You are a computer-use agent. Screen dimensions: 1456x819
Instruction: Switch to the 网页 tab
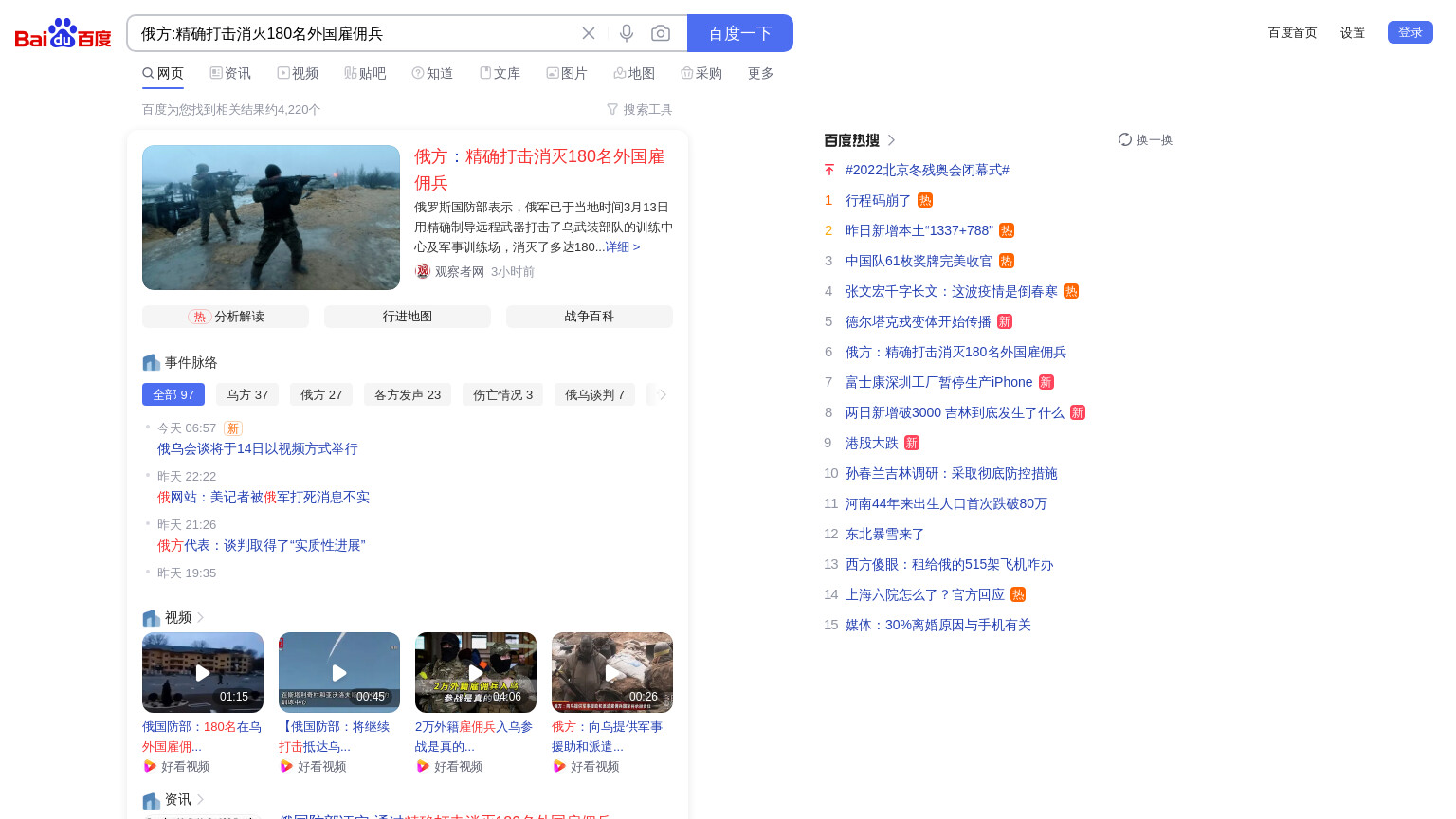click(x=163, y=73)
